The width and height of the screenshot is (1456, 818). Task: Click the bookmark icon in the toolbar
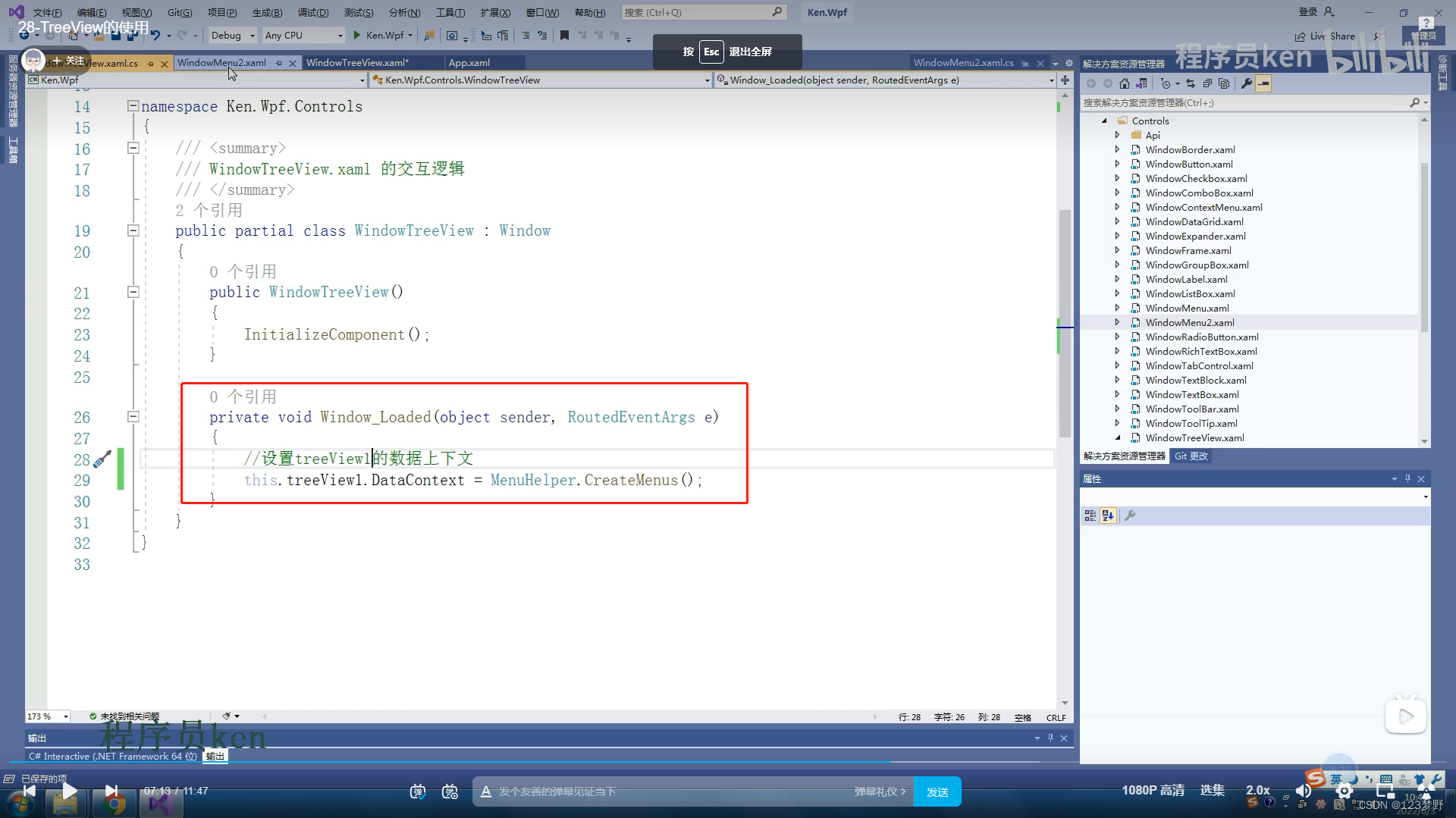[x=564, y=35]
